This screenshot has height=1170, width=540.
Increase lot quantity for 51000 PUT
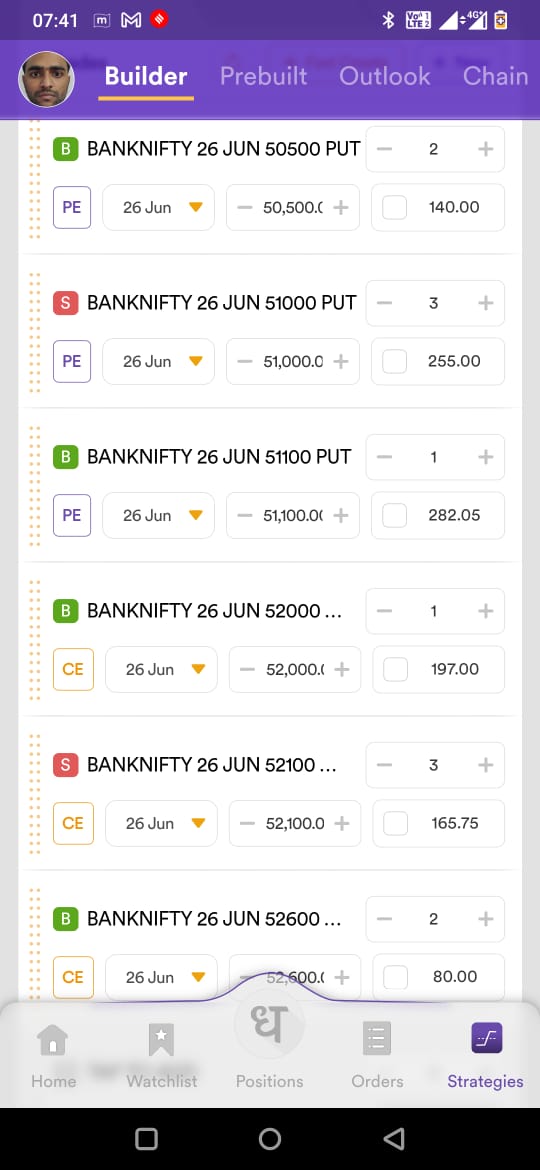point(486,303)
